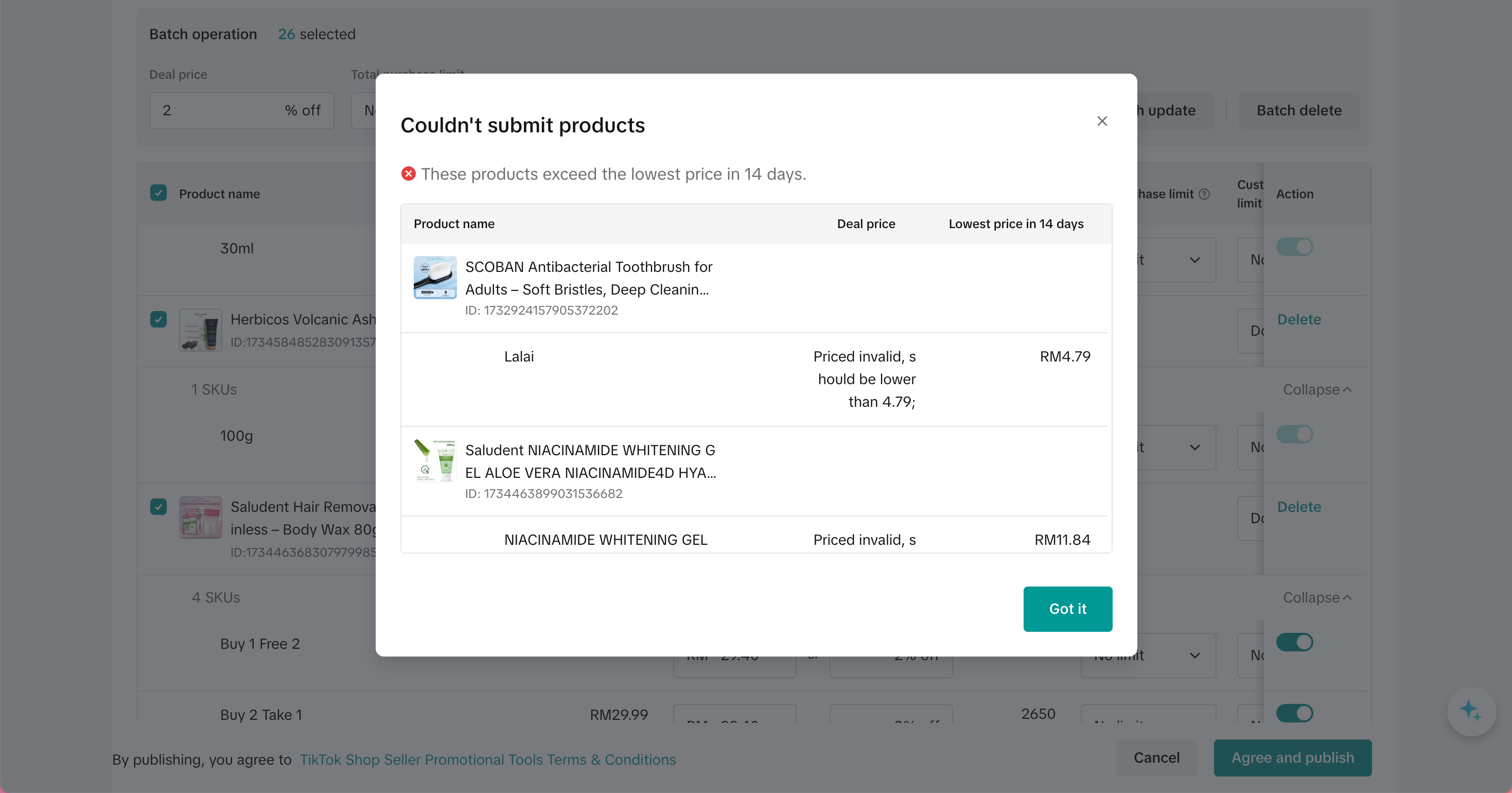Close the Couldn't submit products dialog

(1102, 121)
